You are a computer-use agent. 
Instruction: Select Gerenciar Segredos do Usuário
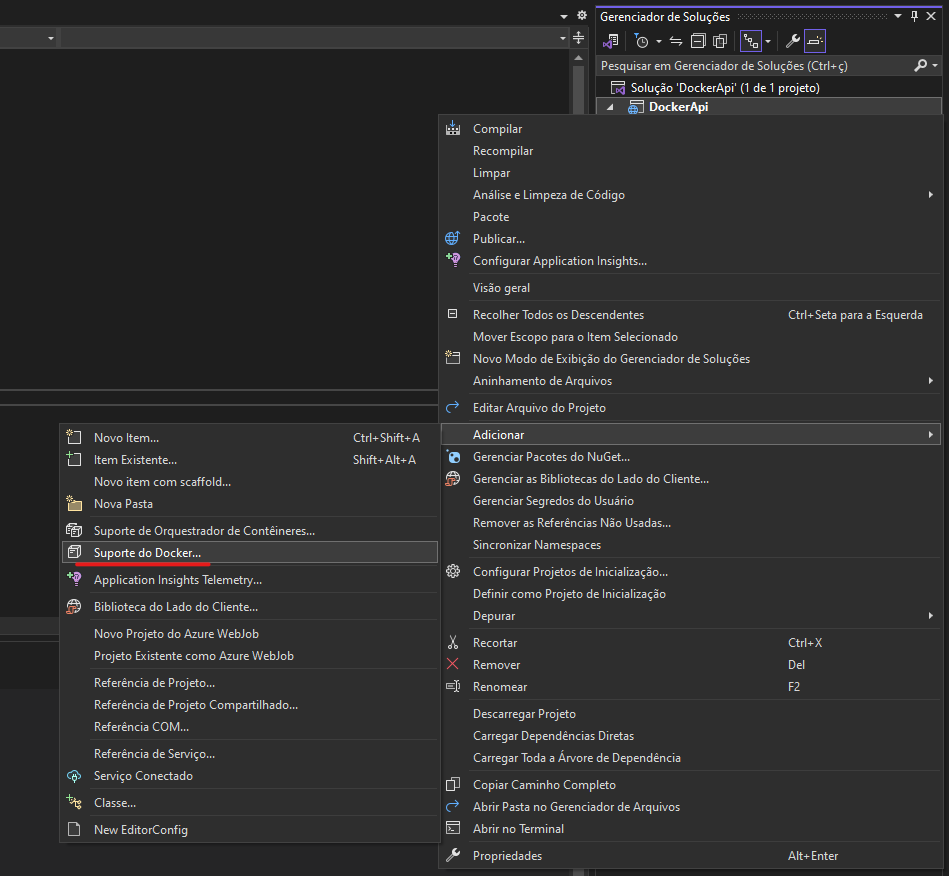pyautogui.click(x=691, y=501)
